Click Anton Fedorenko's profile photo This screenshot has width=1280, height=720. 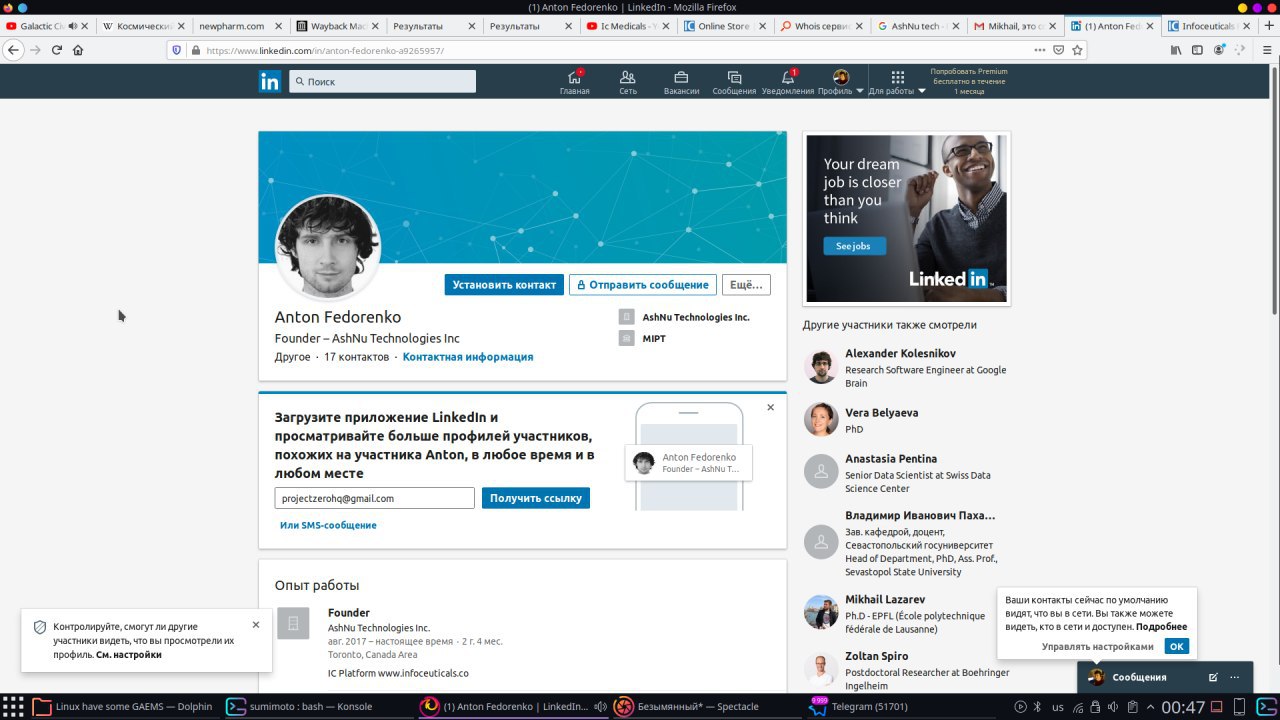click(328, 247)
